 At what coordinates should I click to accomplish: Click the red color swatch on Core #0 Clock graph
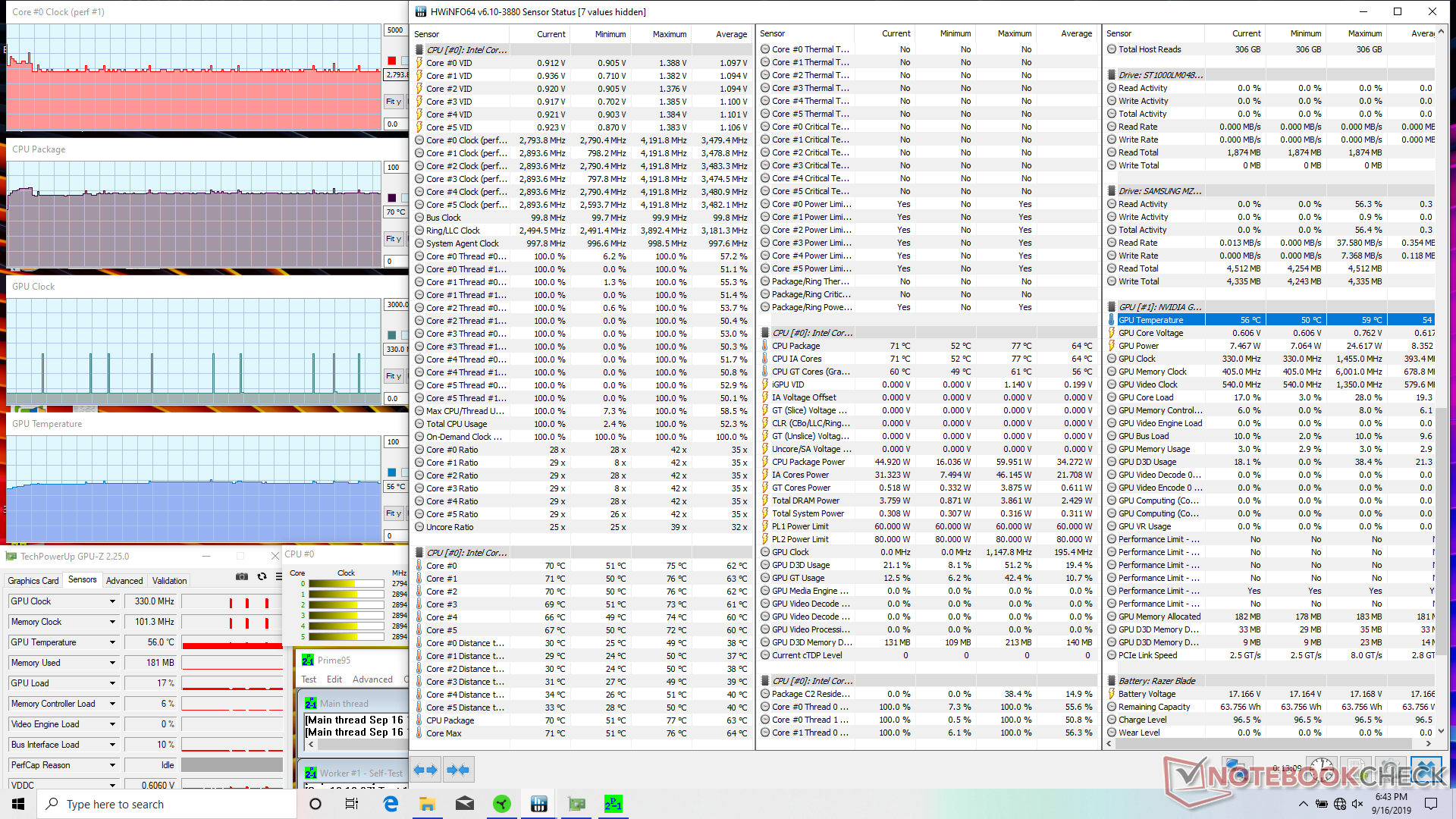coord(391,61)
